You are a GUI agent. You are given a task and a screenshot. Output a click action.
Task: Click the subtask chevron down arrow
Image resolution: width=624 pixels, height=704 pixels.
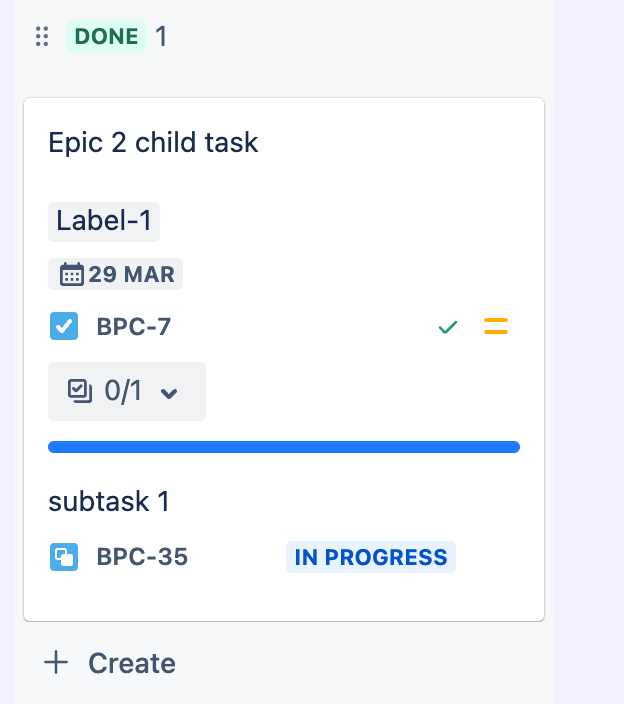pos(169,393)
